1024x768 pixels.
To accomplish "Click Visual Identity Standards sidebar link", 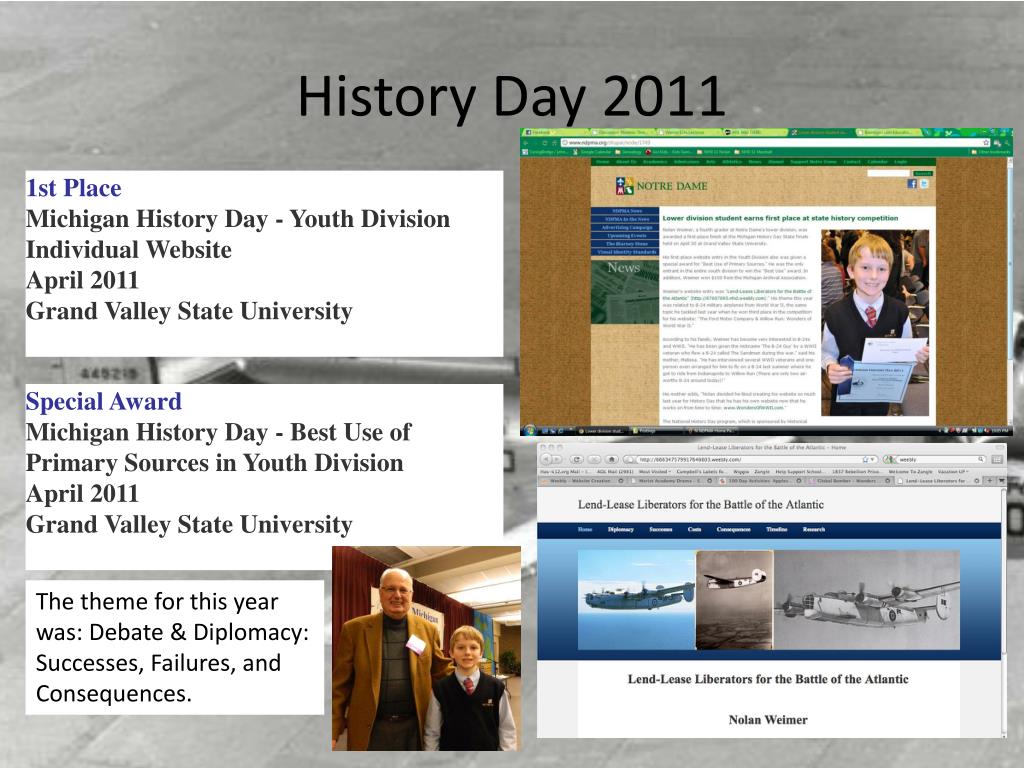I will 626,252.
